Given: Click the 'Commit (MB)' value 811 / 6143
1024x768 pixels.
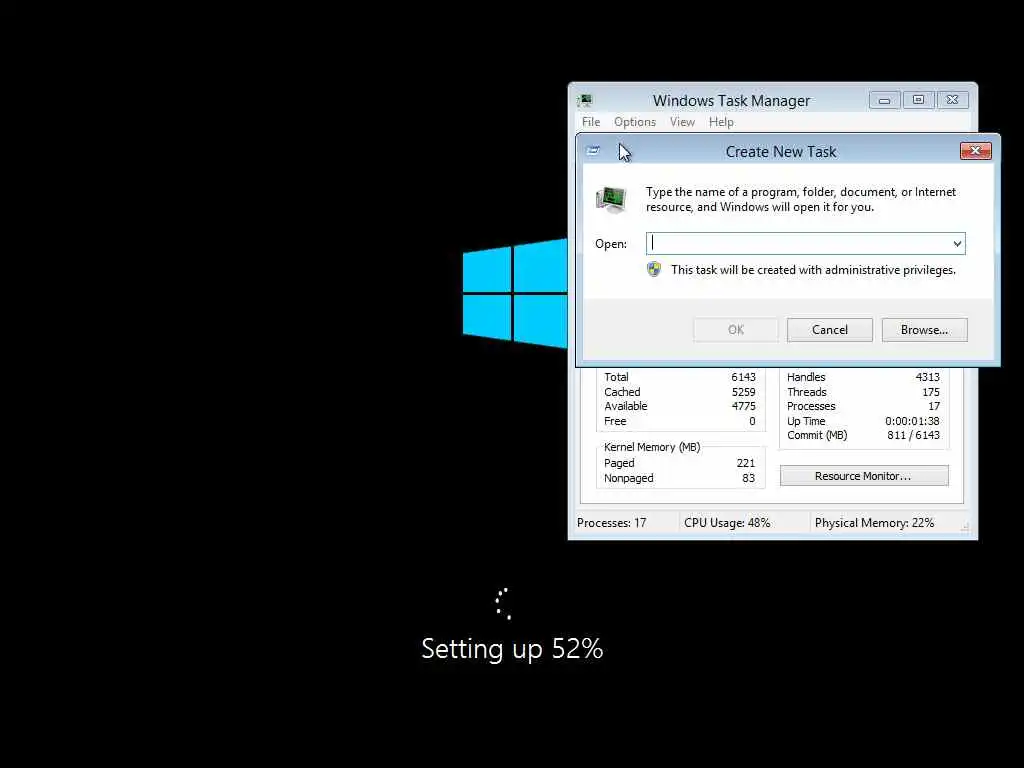Looking at the screenshot, I should pyautogui.click(x=913, y=436).
